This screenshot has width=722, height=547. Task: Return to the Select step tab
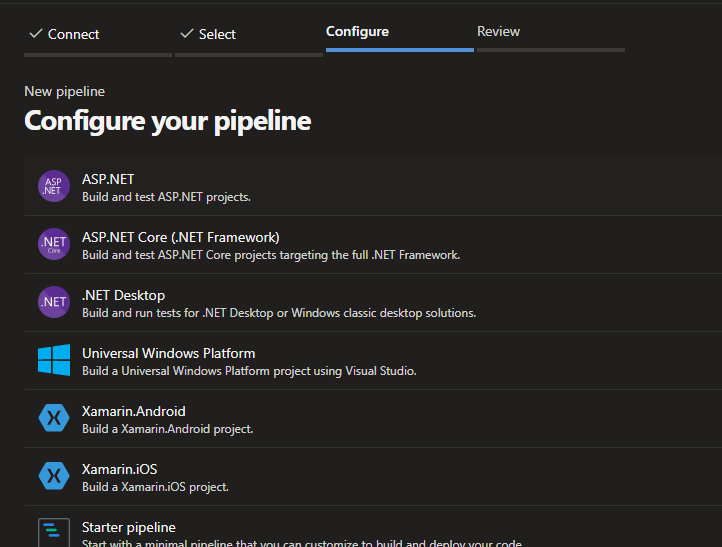tap(217, 34)
